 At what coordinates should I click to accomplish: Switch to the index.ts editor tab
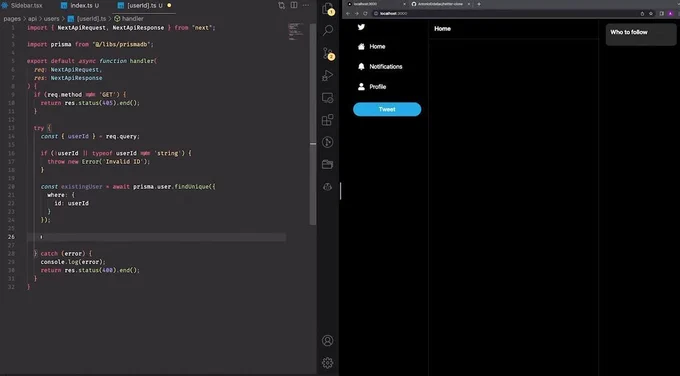[80, 6]
